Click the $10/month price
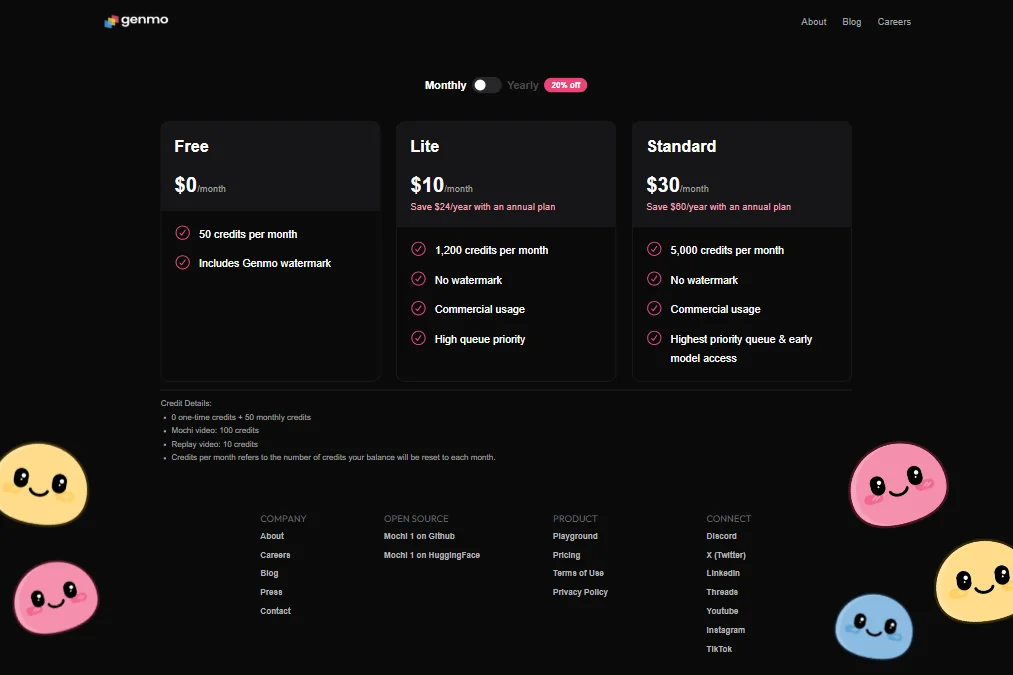 click(441, 185)
